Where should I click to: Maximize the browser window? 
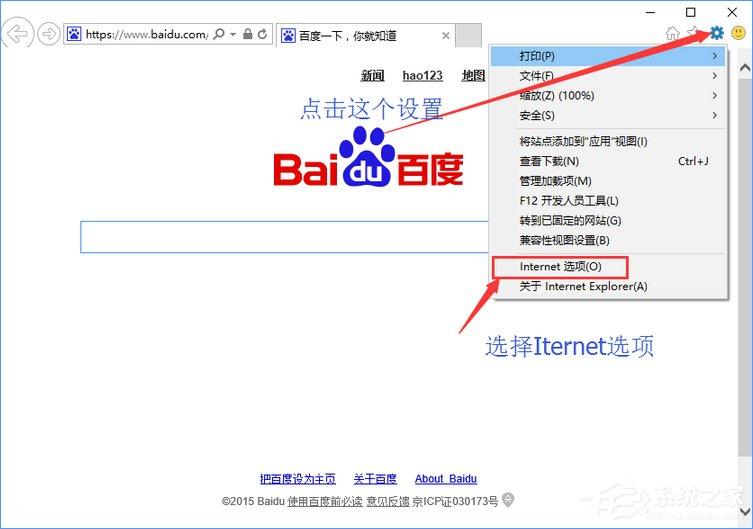click(691, 12)
